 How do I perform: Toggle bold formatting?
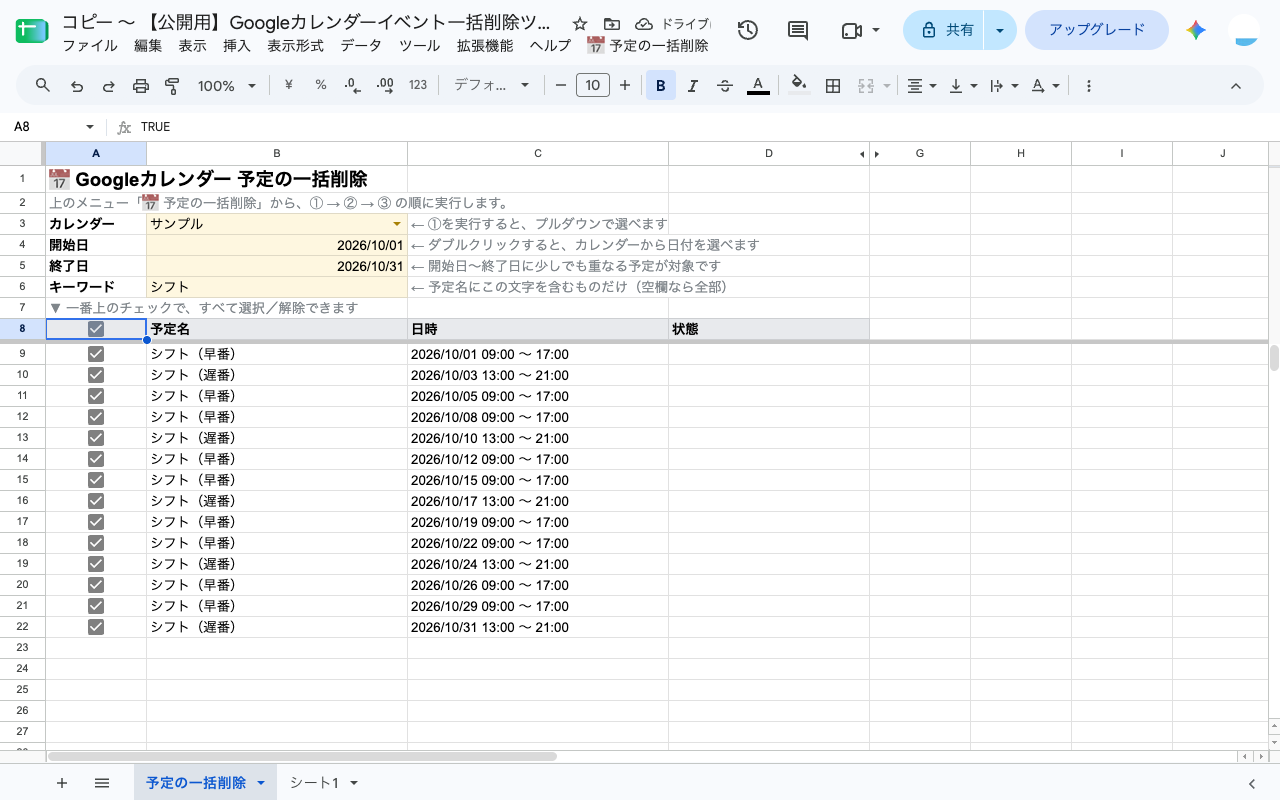[661, 86]
